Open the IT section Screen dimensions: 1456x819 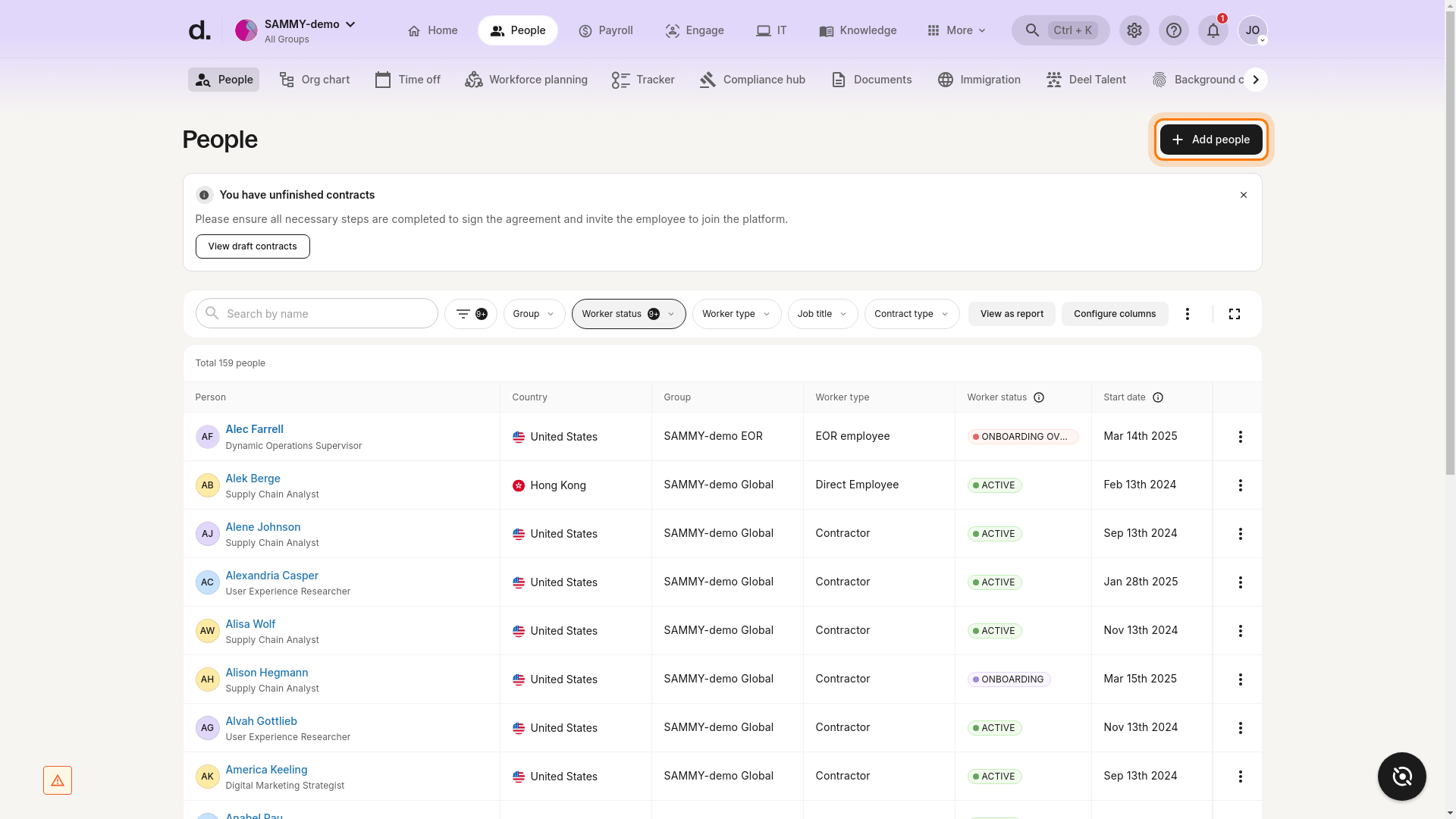click(x=771, y=30)
